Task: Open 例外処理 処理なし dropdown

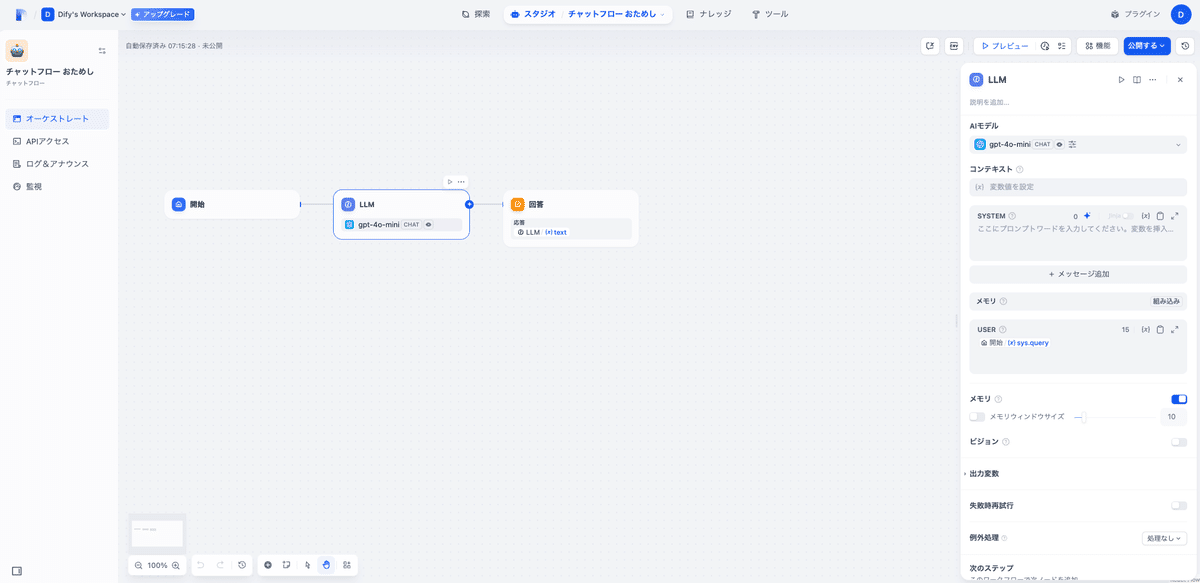Action: (x=1164, y=538)
